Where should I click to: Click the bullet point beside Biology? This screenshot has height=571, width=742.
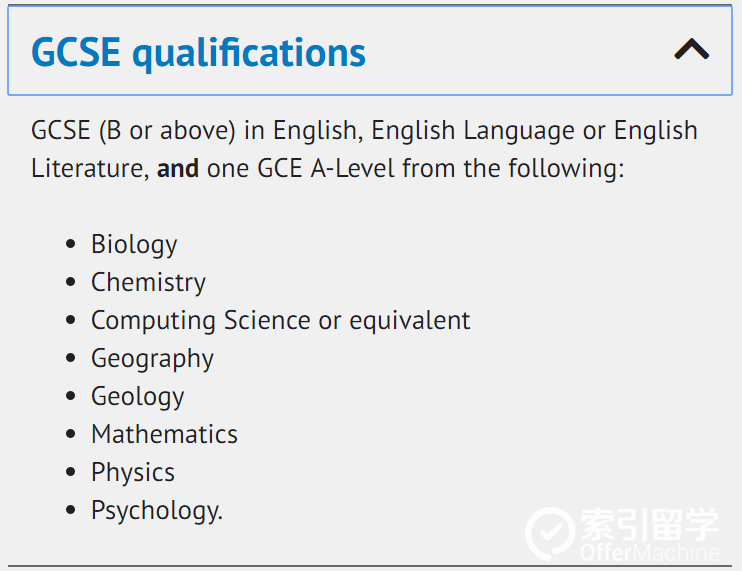tap(71, 244)
